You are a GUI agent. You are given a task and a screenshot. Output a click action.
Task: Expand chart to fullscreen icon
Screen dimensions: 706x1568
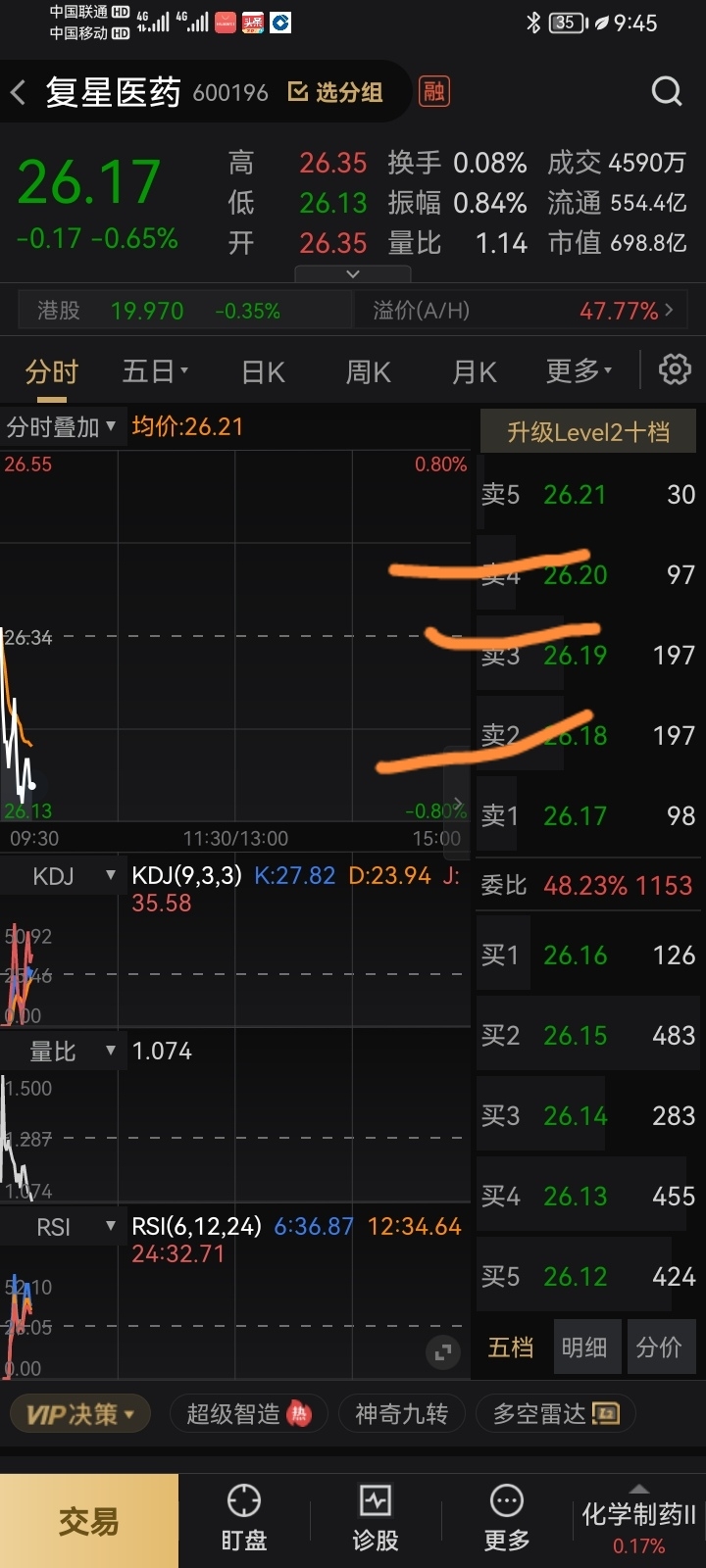[x=443, y=1352]
